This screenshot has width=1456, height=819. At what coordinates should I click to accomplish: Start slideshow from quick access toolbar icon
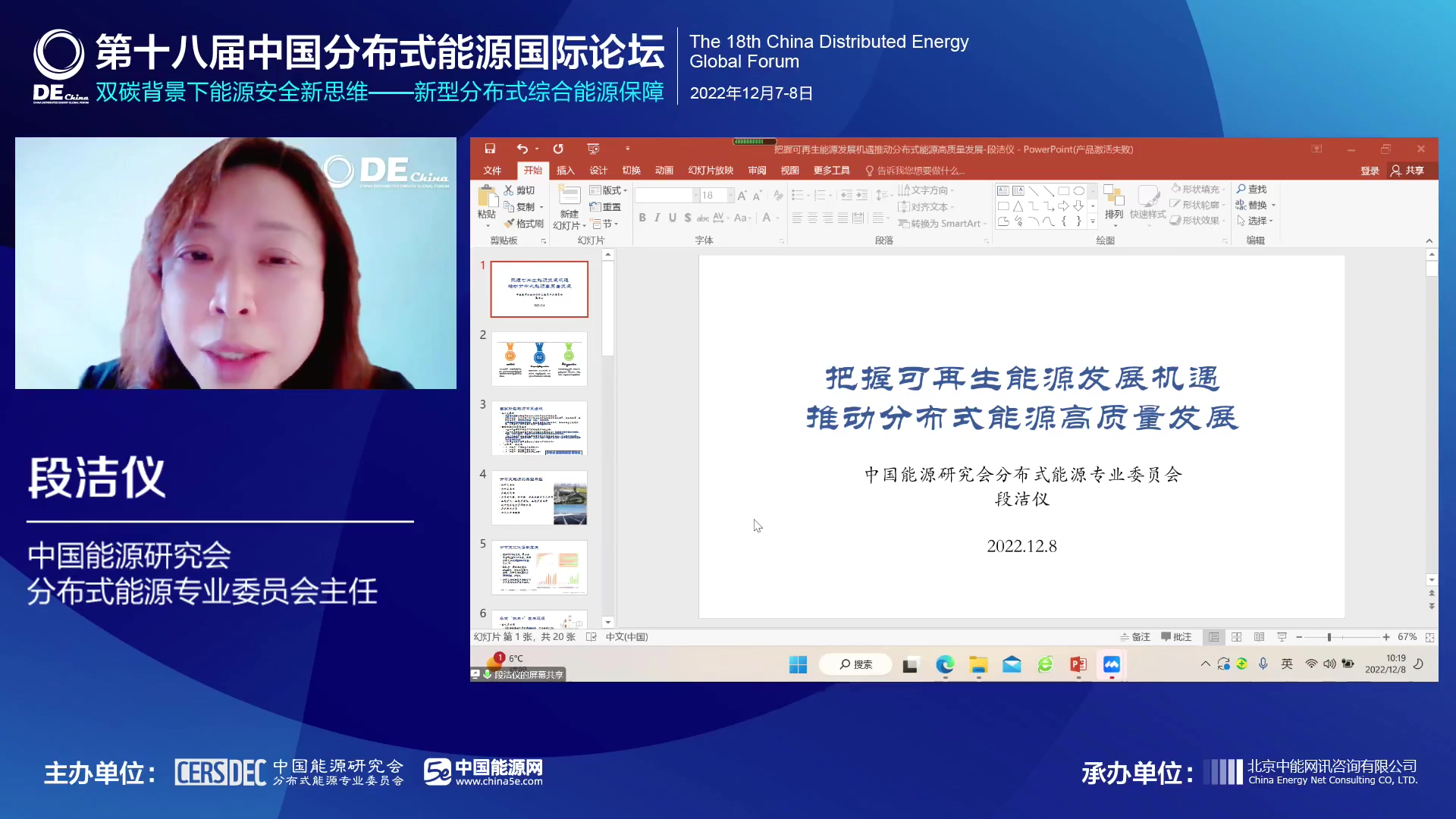coord(593,149)
